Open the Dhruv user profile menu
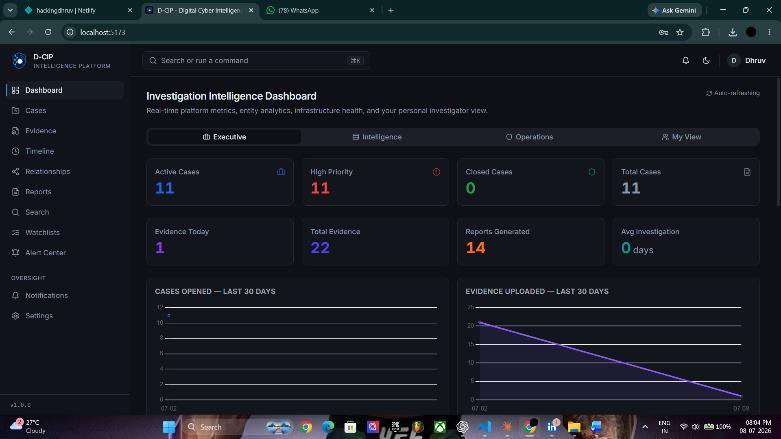This screenshot has height=439, width=781. click(747, 60)
